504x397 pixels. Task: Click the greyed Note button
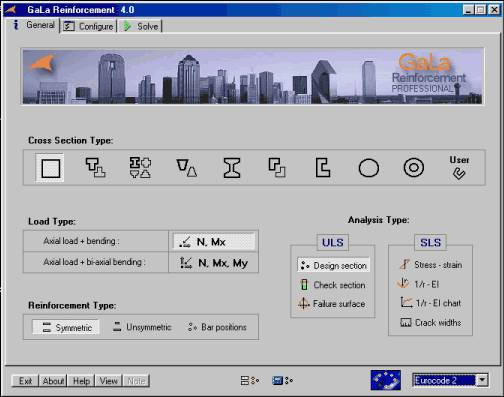tap(136, 381)
